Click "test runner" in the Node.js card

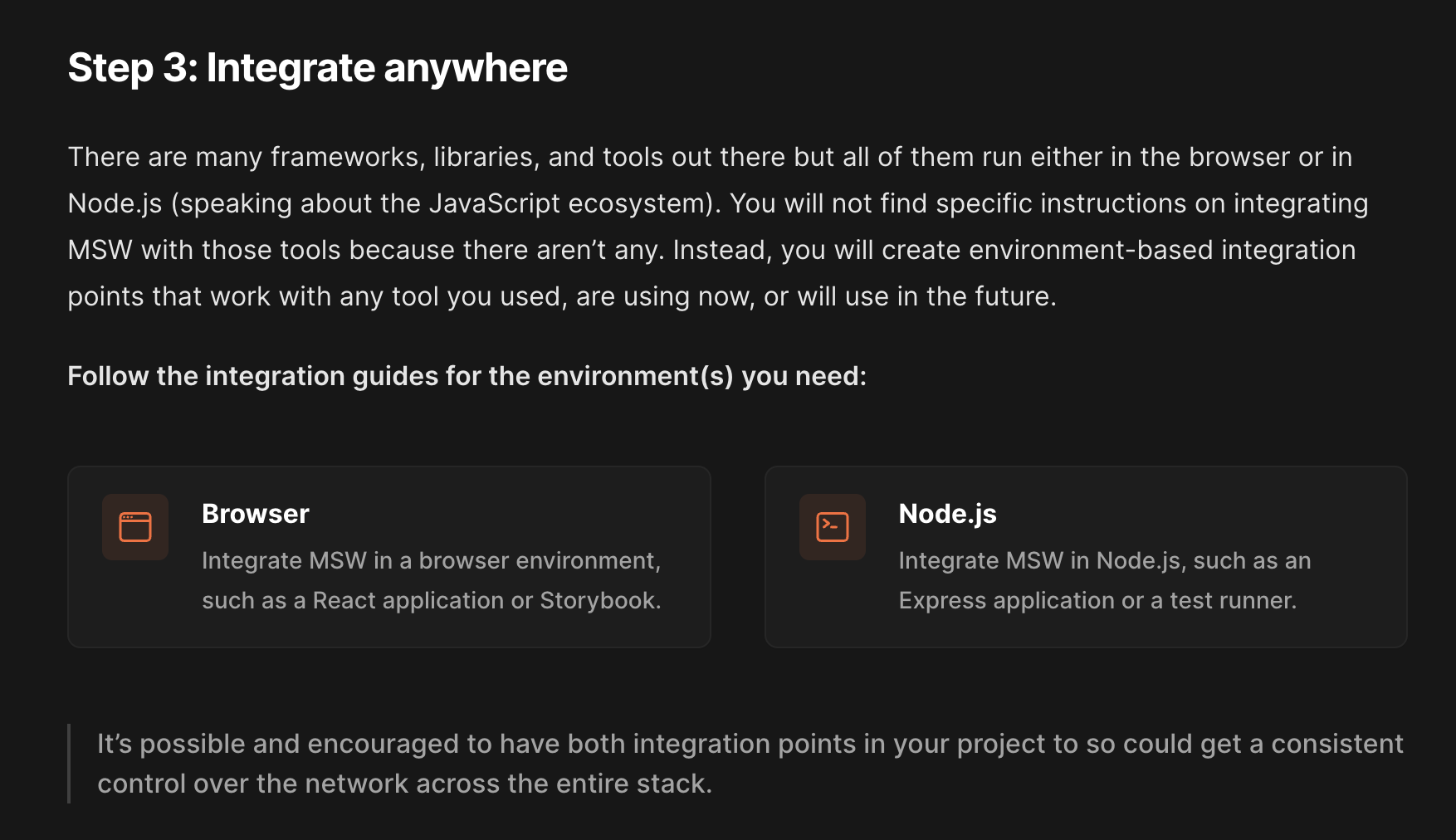pos(1231,601)
